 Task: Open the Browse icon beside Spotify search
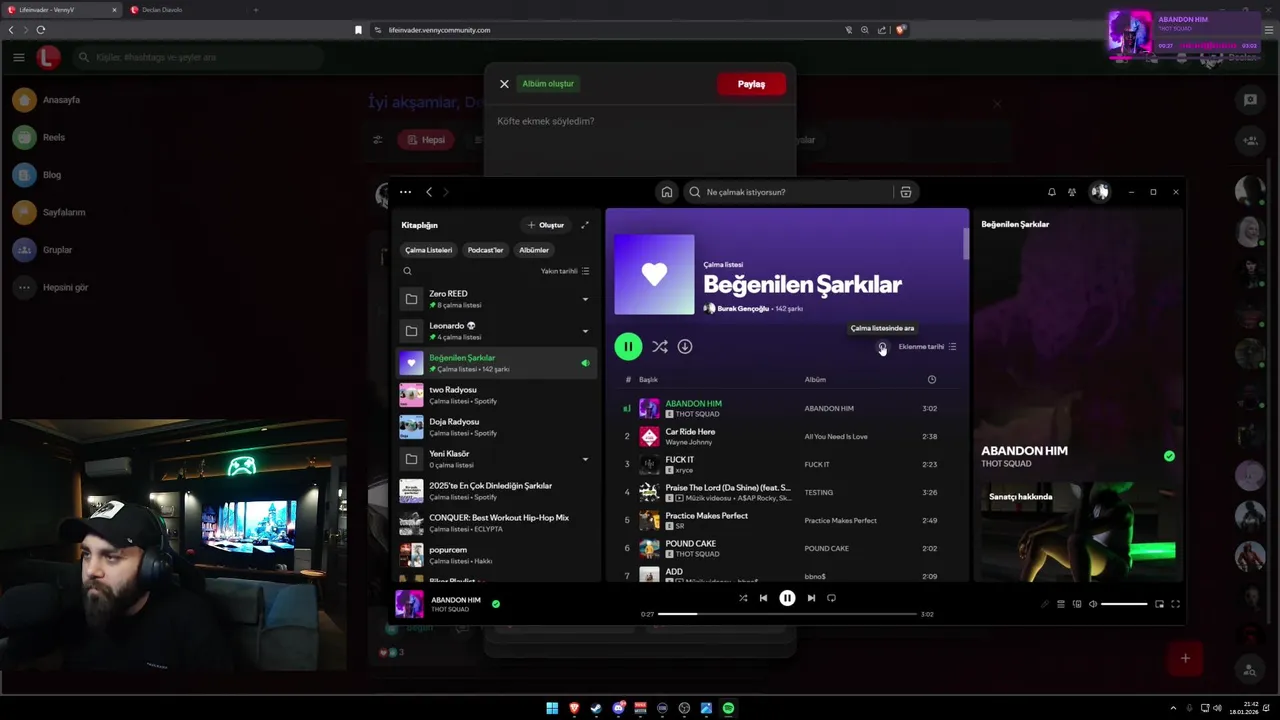(x=906, y=192)
